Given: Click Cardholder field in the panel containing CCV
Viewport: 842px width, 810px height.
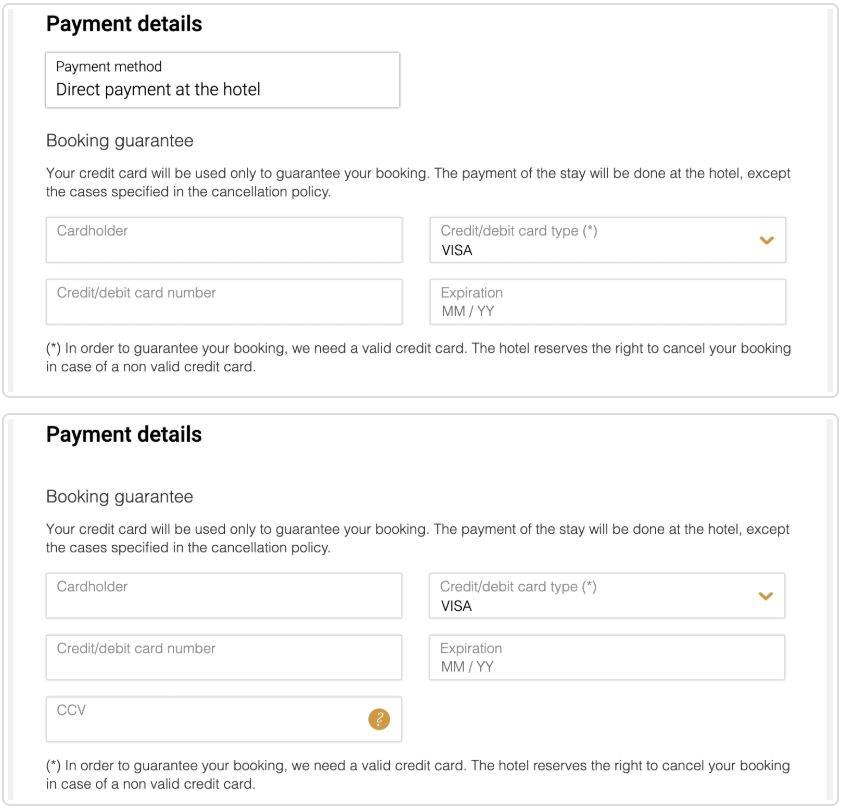Looking at the screenshot, I should pyautogui.click(x=224, y=596).
